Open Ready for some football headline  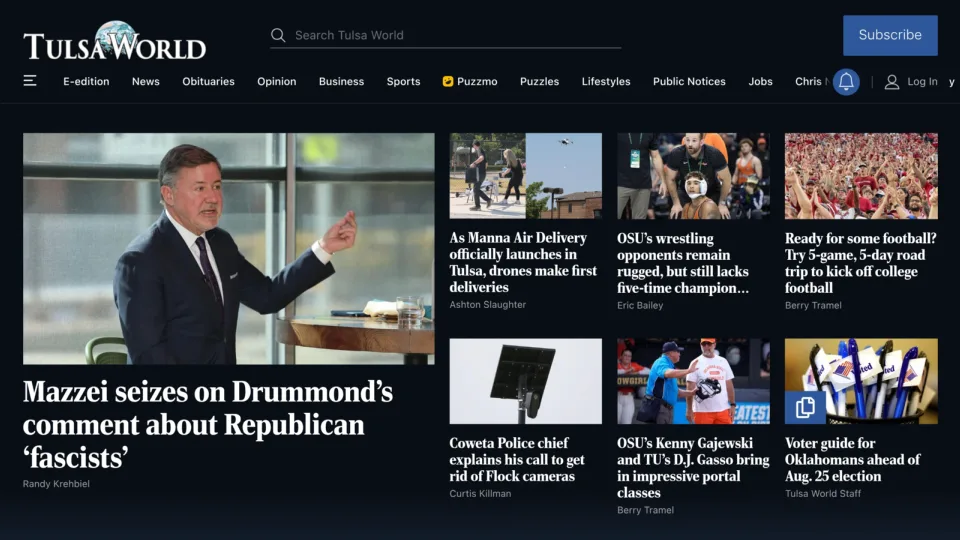(x=860, y=263)
